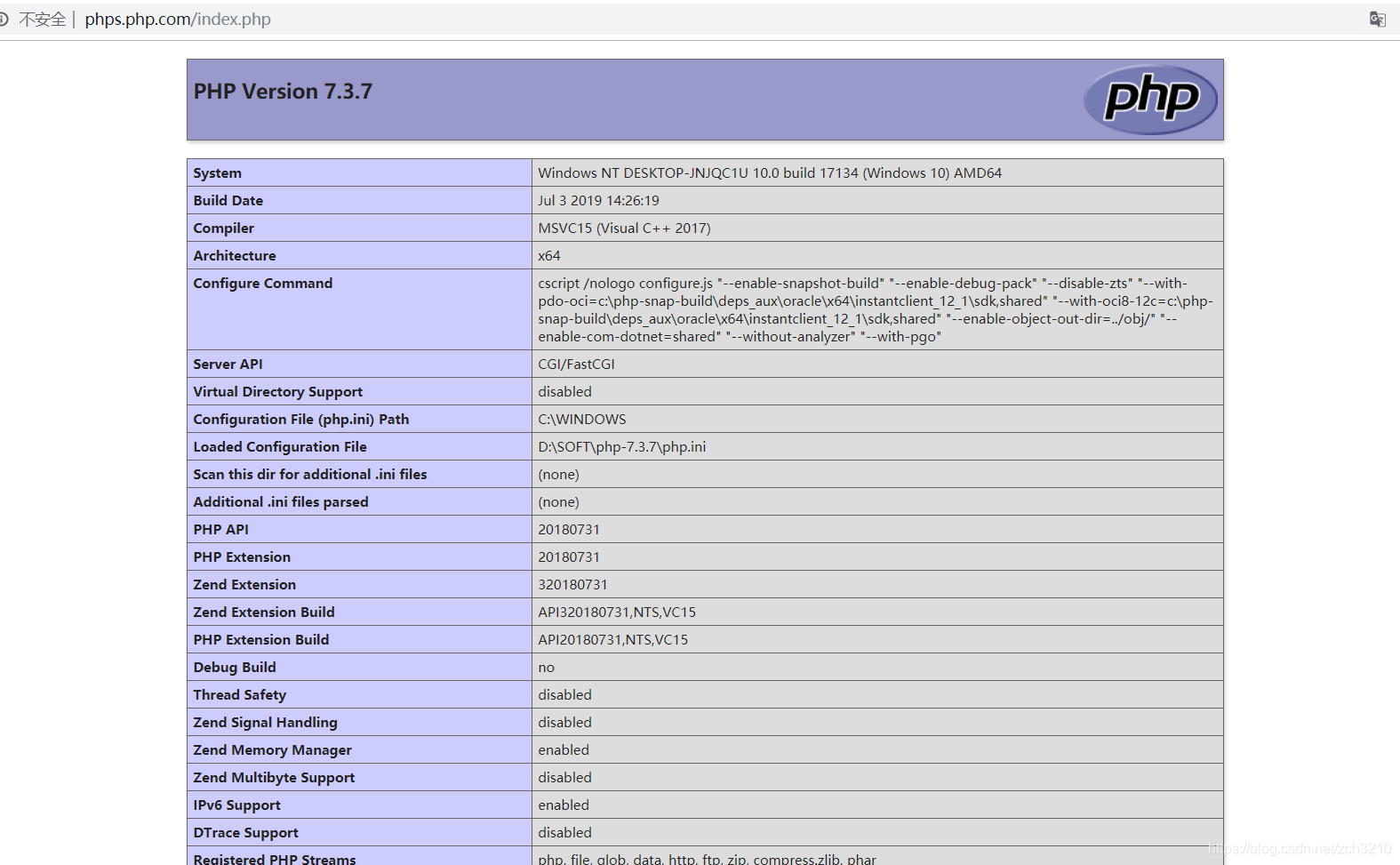Click the 'Zend Signal Handling' label
The height and width of the screenshot is (865, 1400).
pos(265,722)
